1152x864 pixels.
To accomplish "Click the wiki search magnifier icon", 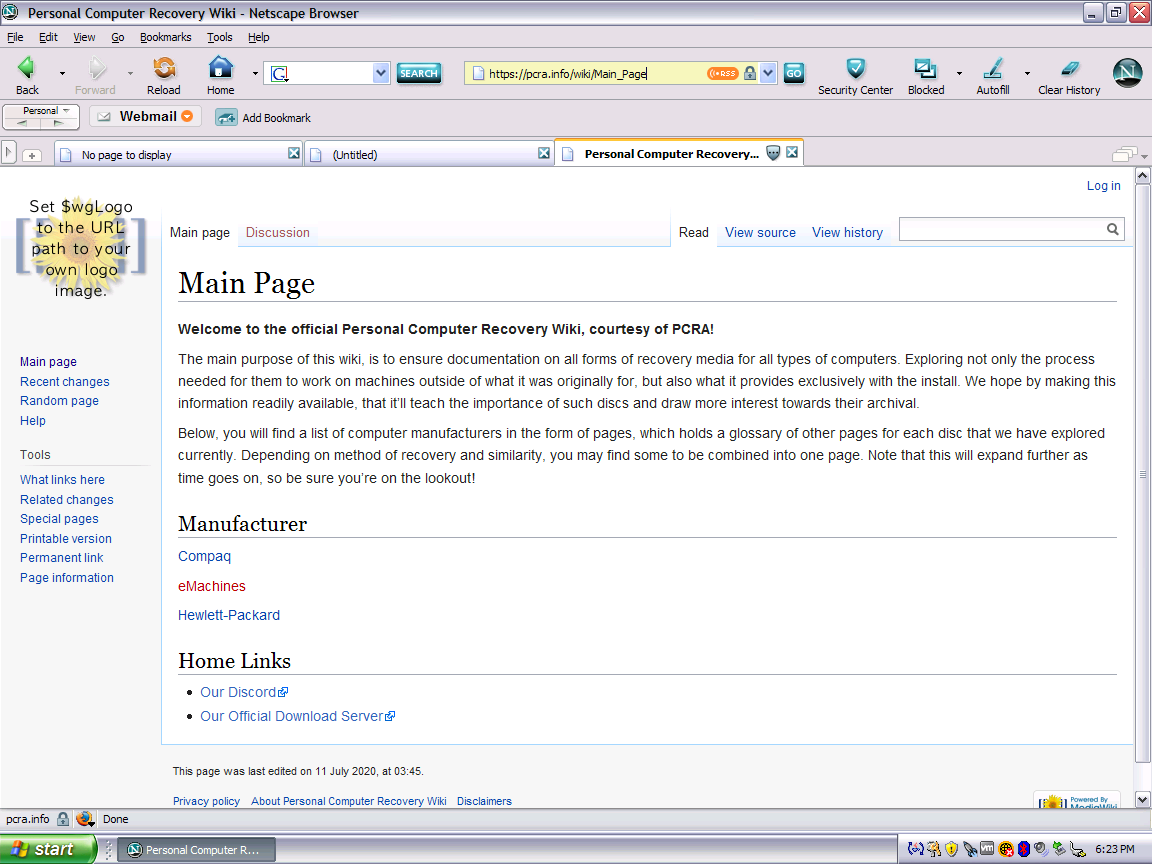I will tap(1112, 229).
